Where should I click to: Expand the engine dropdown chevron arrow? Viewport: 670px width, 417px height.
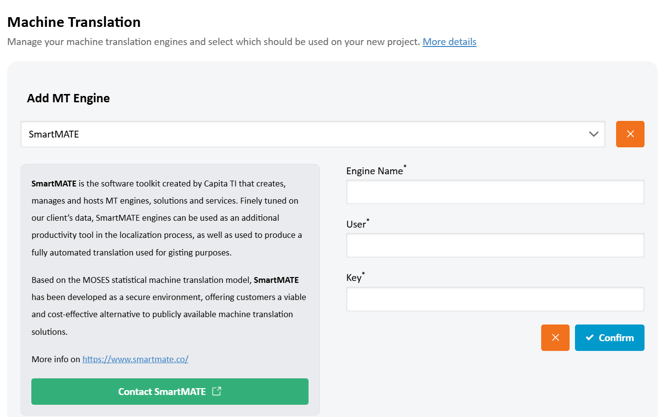[x=593, y=134]
